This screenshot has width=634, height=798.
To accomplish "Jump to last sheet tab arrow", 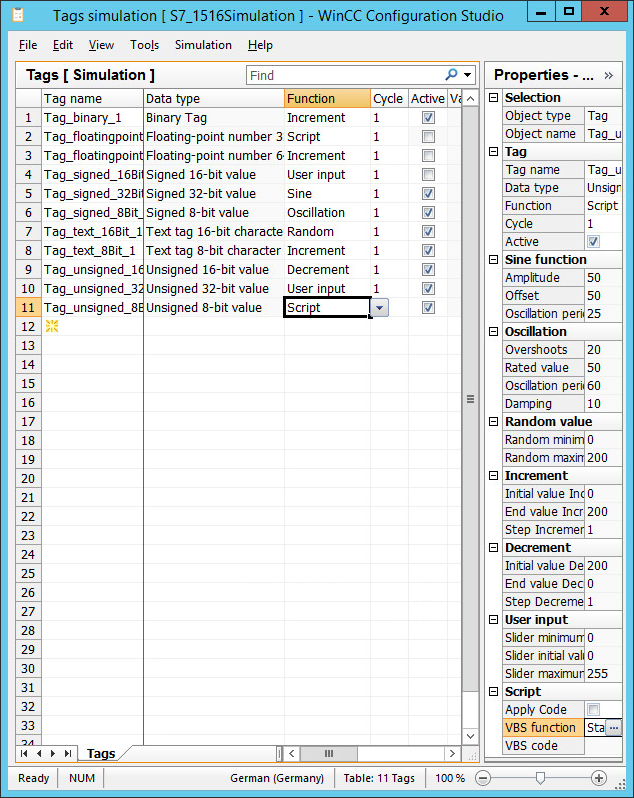I will [x=68, y=753].
